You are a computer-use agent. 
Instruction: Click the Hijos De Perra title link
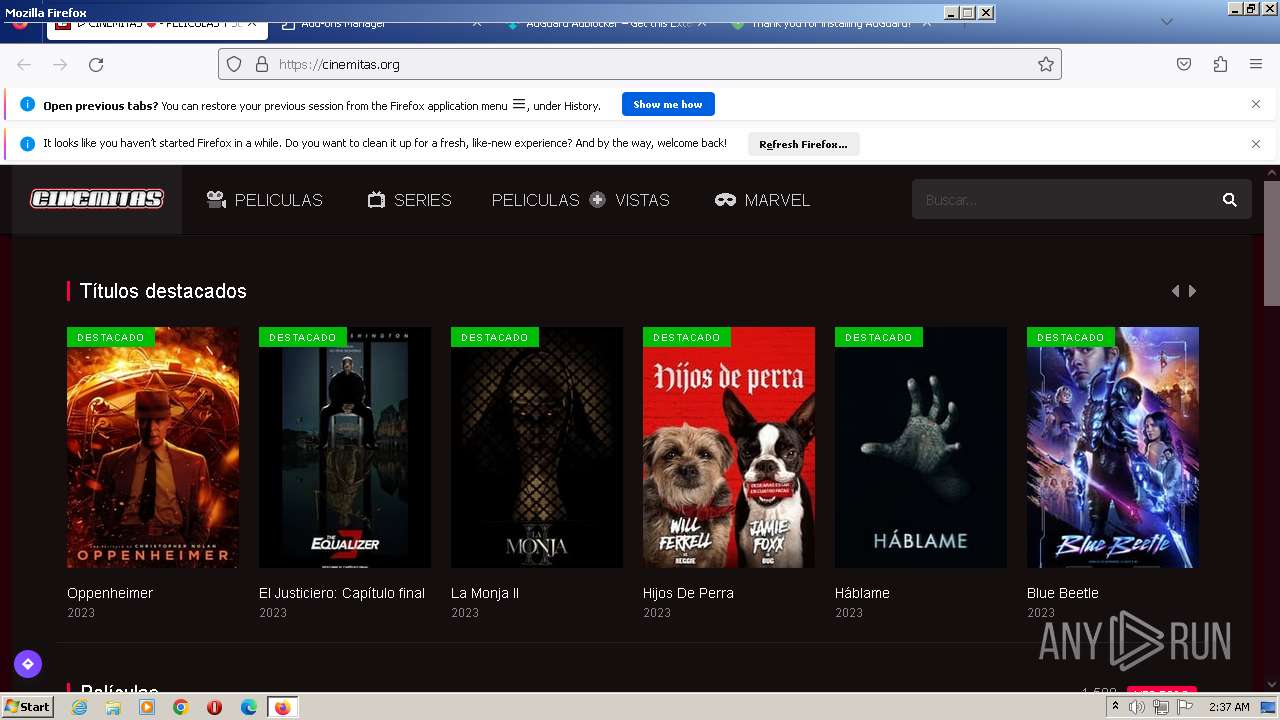tap(688, 593)
